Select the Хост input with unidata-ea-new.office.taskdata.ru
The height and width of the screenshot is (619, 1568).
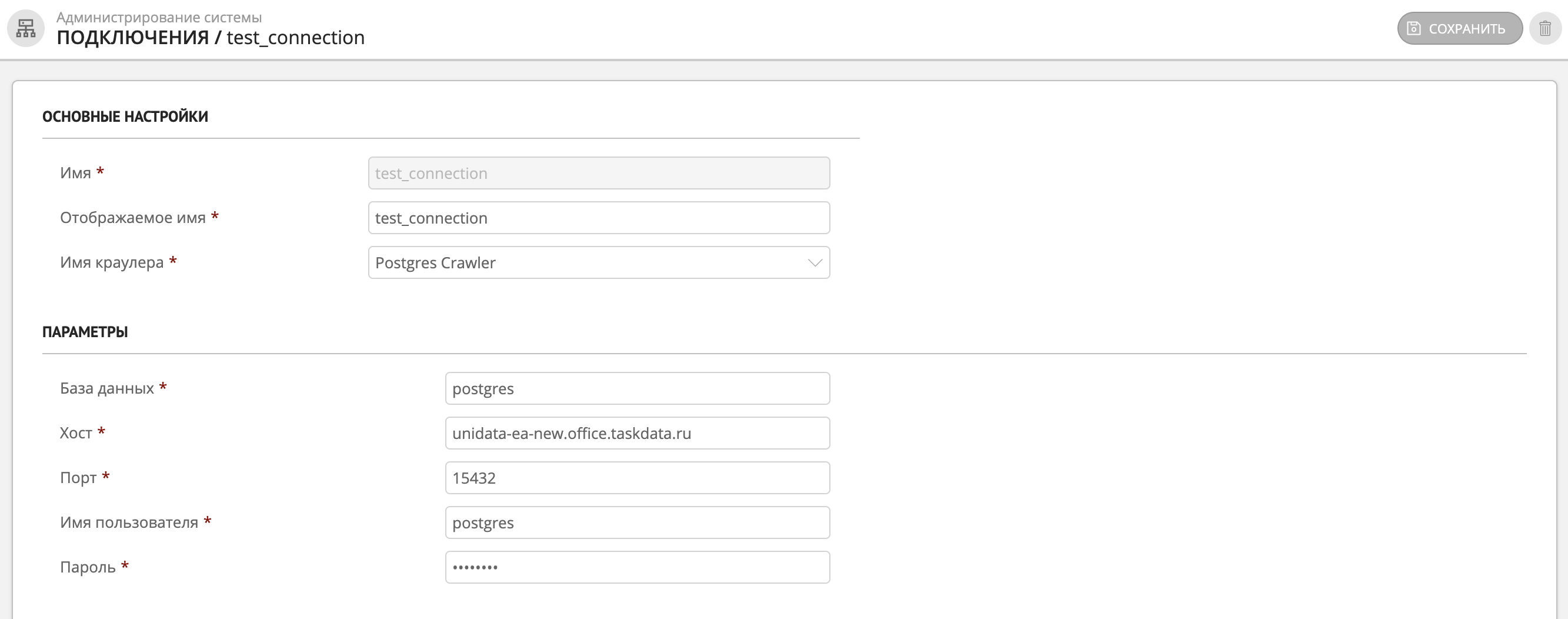tap(637, 433)
